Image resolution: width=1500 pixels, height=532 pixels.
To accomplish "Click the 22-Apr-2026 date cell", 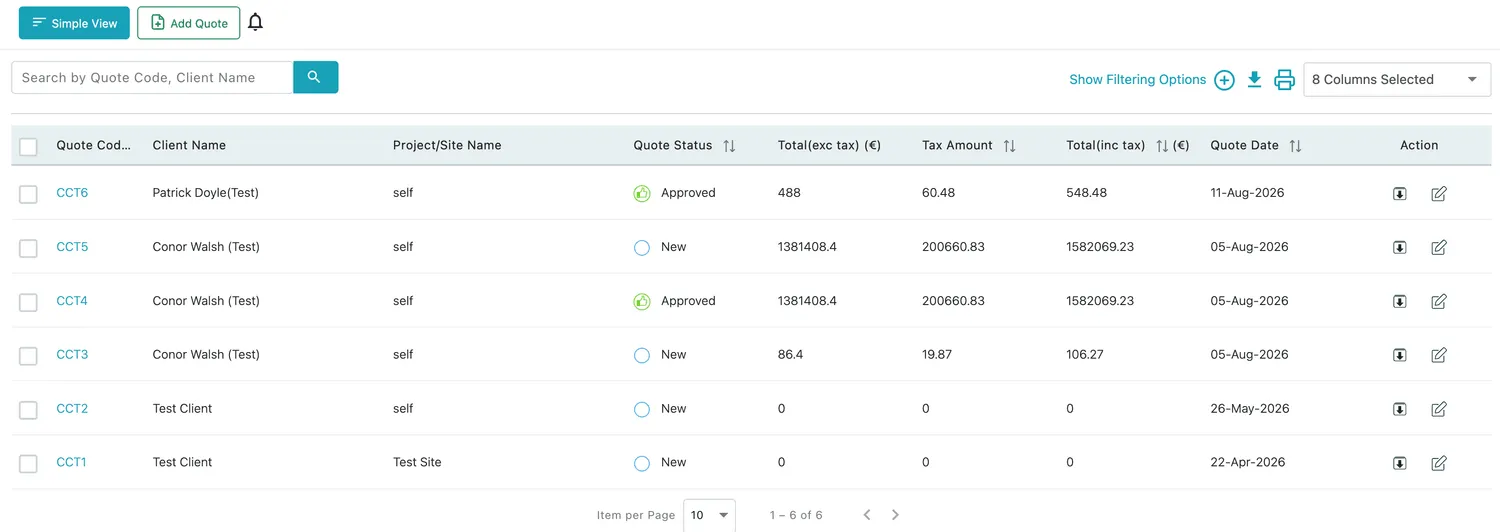I will tap(1247, 463).
